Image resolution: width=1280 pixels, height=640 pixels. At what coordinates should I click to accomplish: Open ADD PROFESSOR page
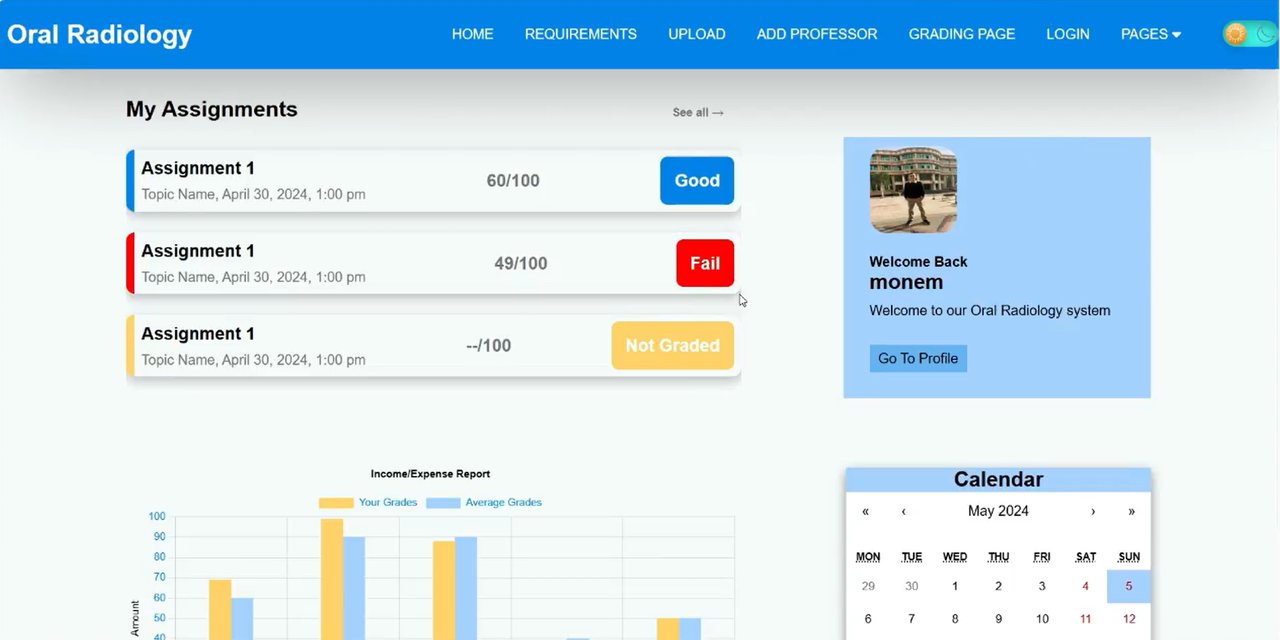point(817,34)
